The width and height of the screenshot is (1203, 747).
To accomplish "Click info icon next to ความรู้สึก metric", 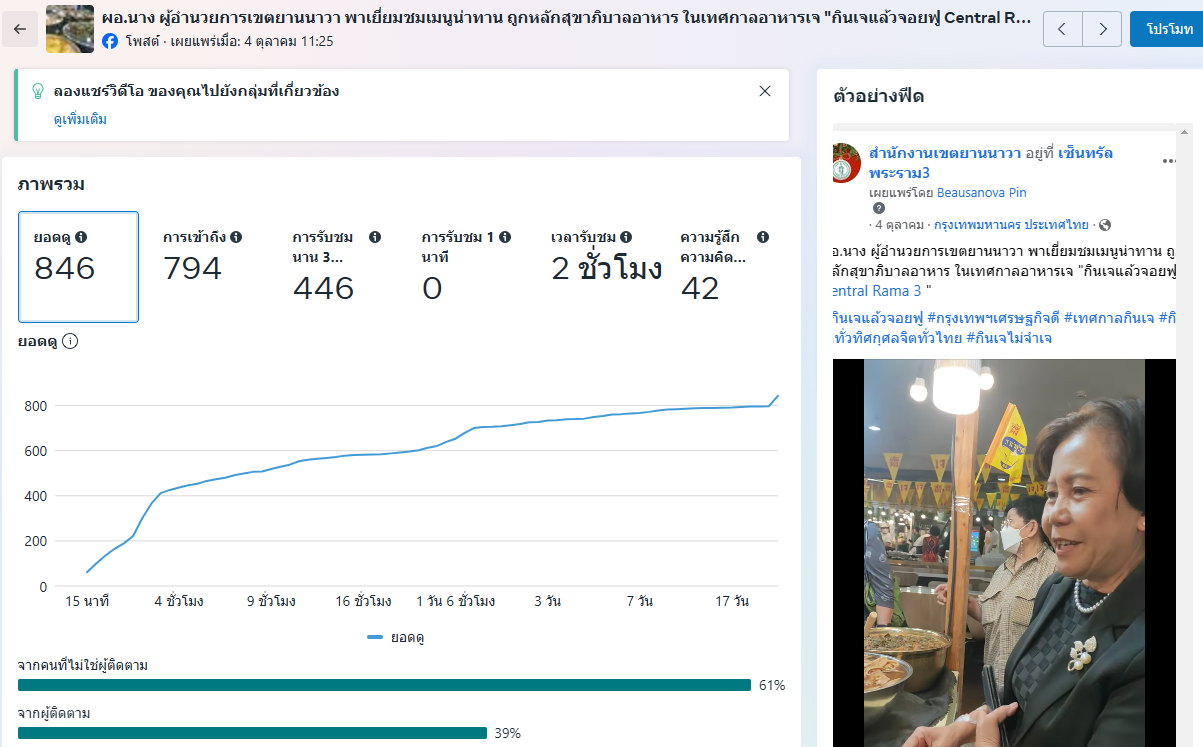I will click(763, 238).
